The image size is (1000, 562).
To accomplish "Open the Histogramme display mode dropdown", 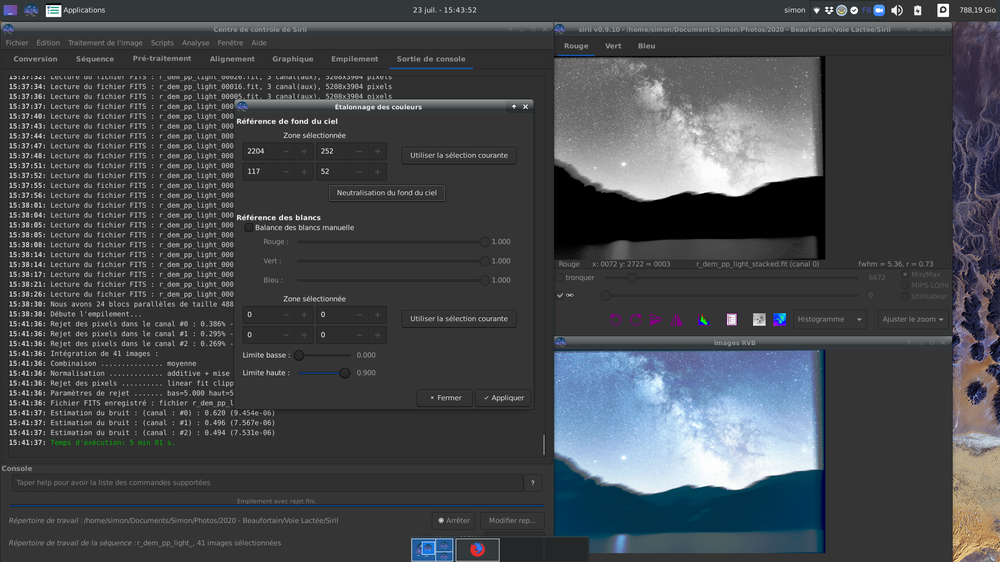I will tap(831, 320).
